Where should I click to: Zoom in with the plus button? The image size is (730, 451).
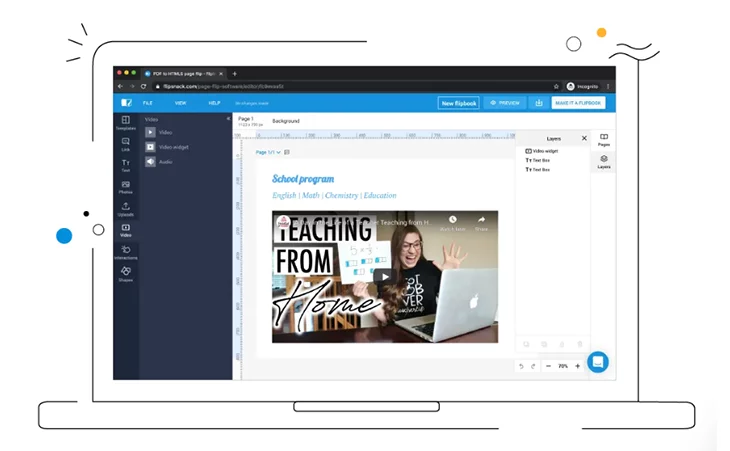point(577,366)
